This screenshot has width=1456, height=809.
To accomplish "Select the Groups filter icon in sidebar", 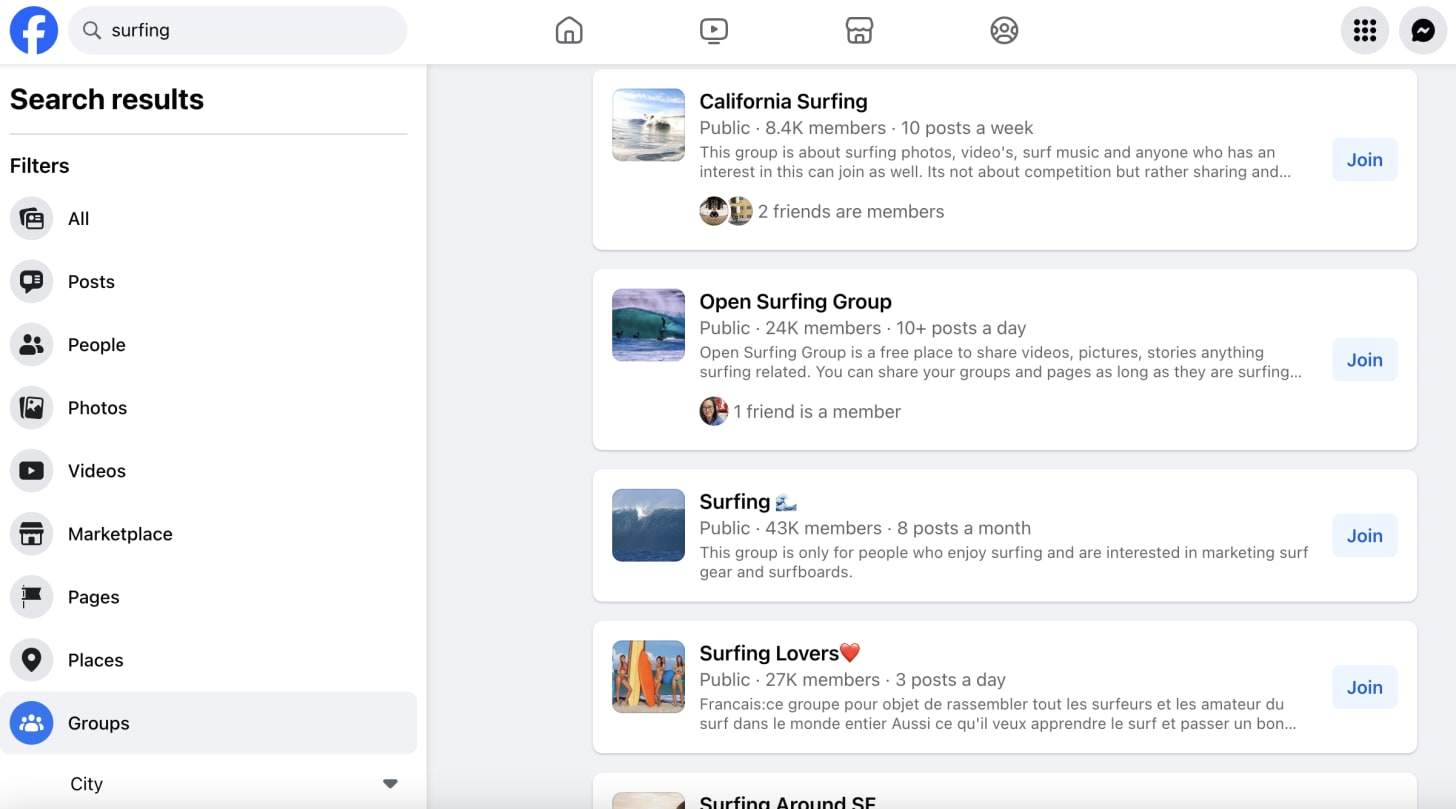I will [x=31, y=723].
